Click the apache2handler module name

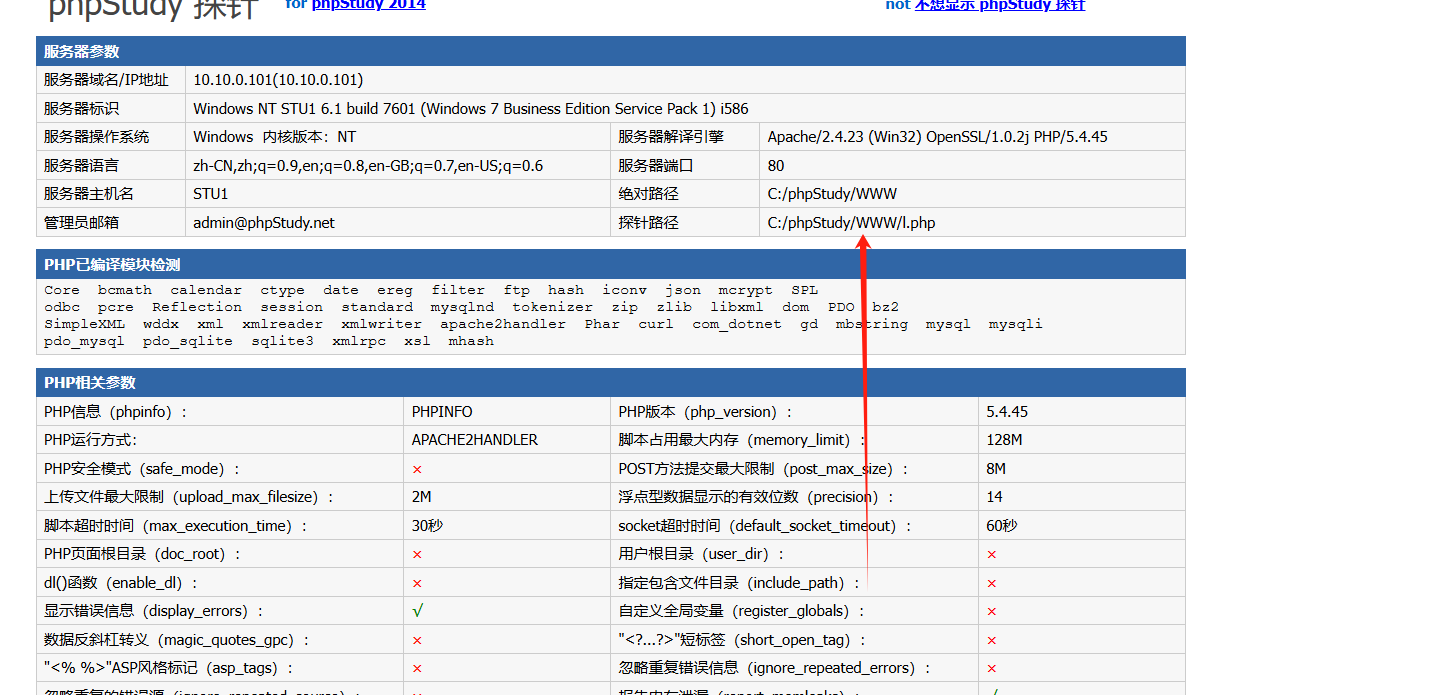click(x=503, y=324)
